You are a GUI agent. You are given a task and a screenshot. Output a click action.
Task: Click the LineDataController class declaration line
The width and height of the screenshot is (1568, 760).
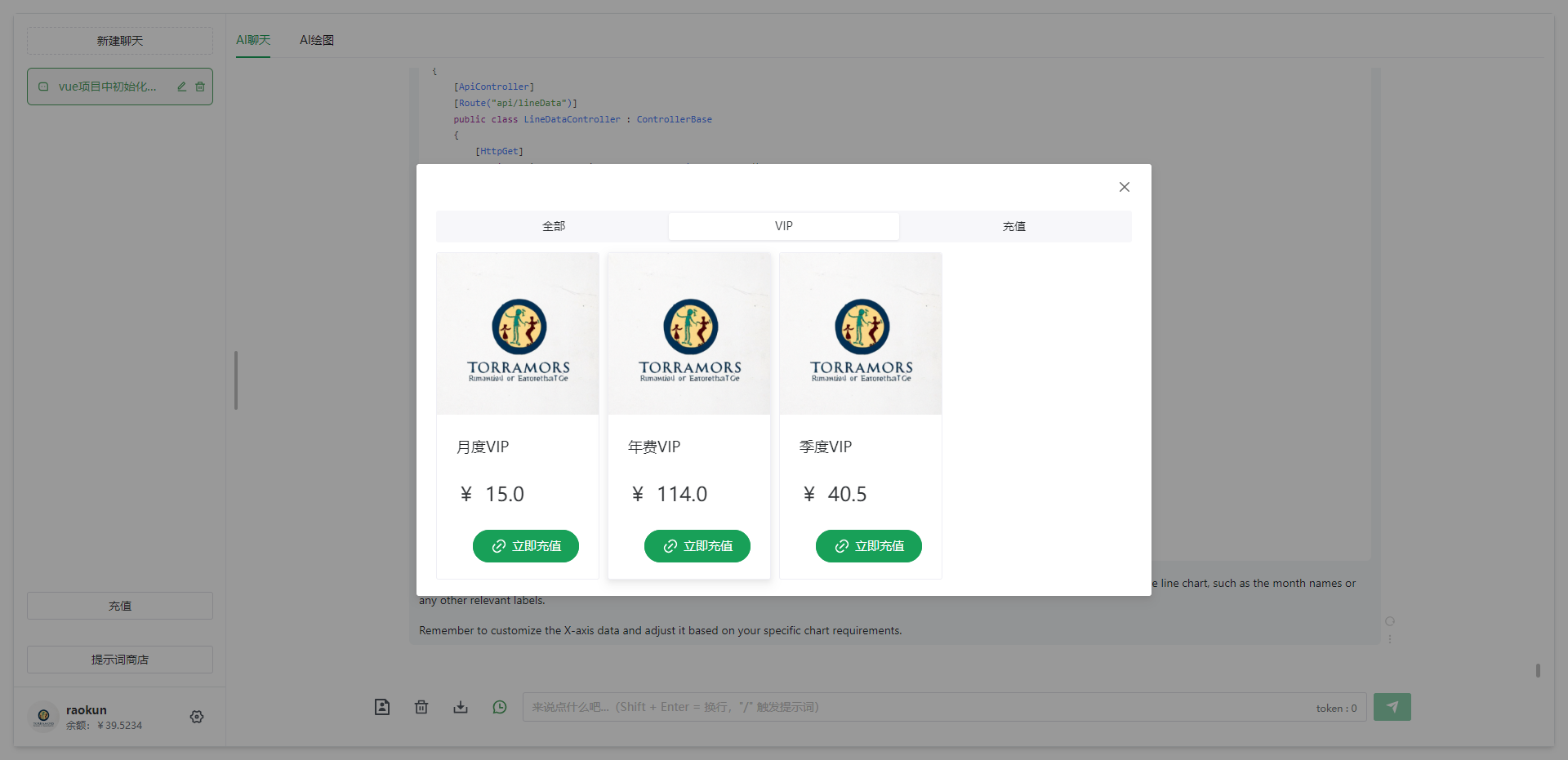[583, 119]
